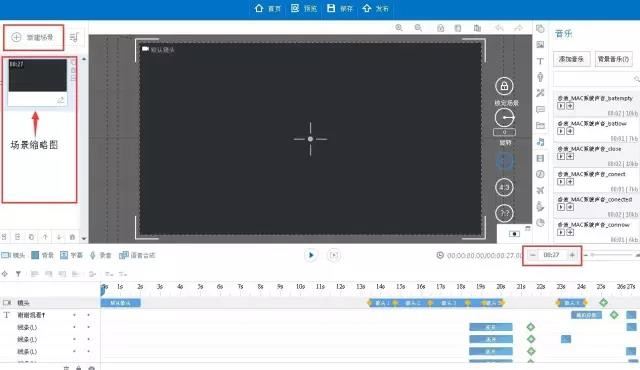
Task: Open the Character roles panel
Action: tap(540, 77)
